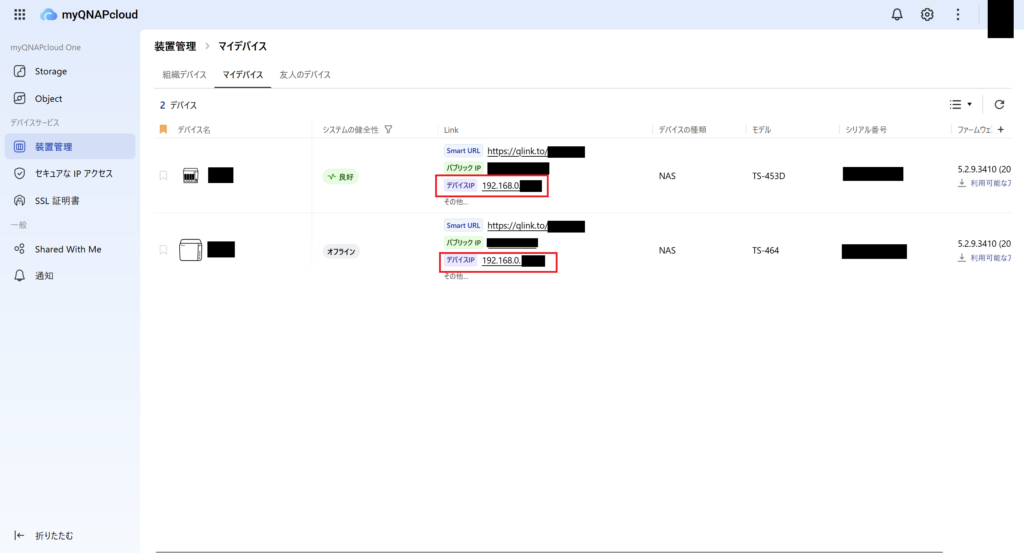Sort by デバイス名 column header

[x=194, y=130]
